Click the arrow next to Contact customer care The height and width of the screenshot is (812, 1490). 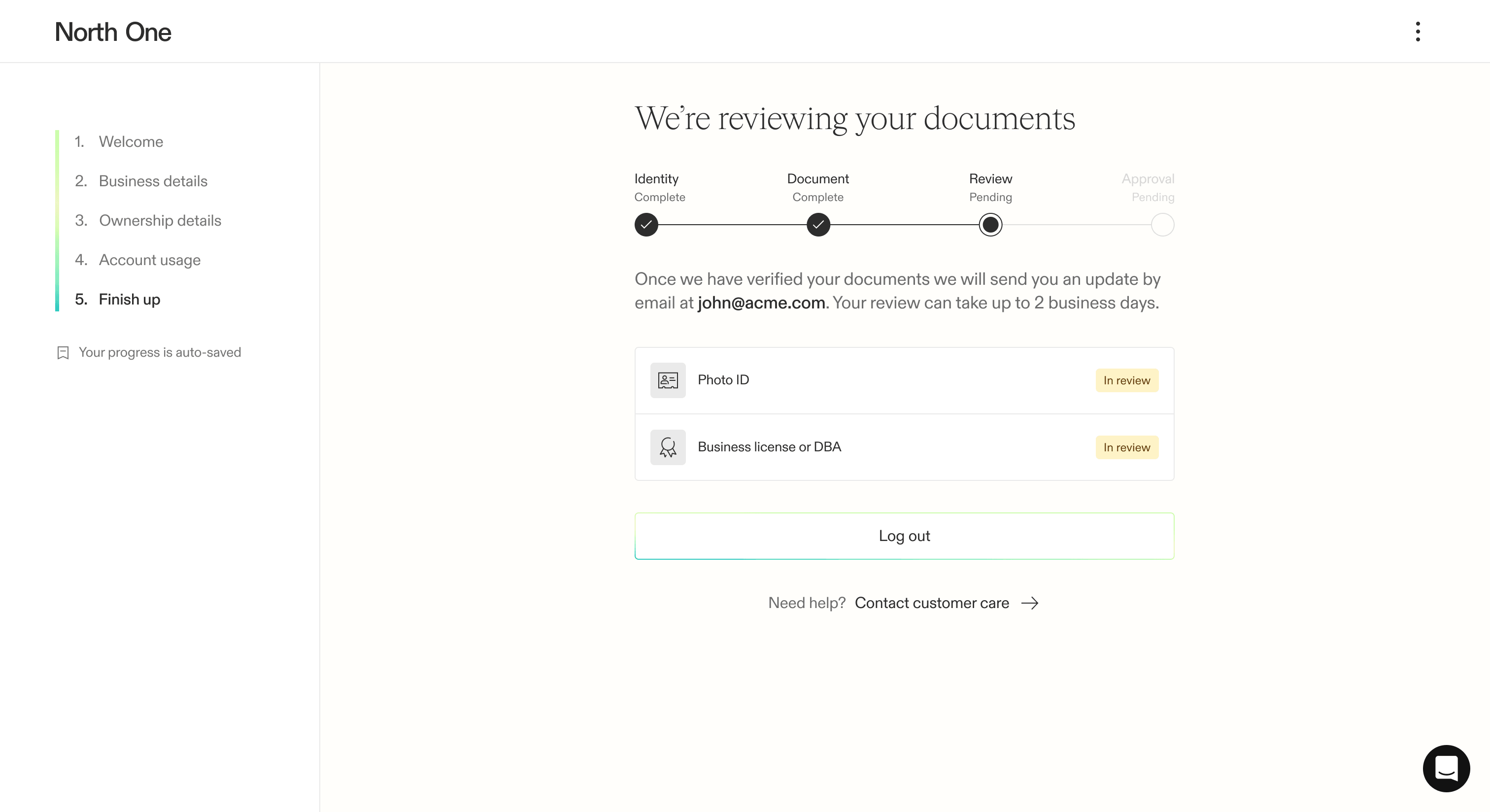click(x=1030, y=603)
